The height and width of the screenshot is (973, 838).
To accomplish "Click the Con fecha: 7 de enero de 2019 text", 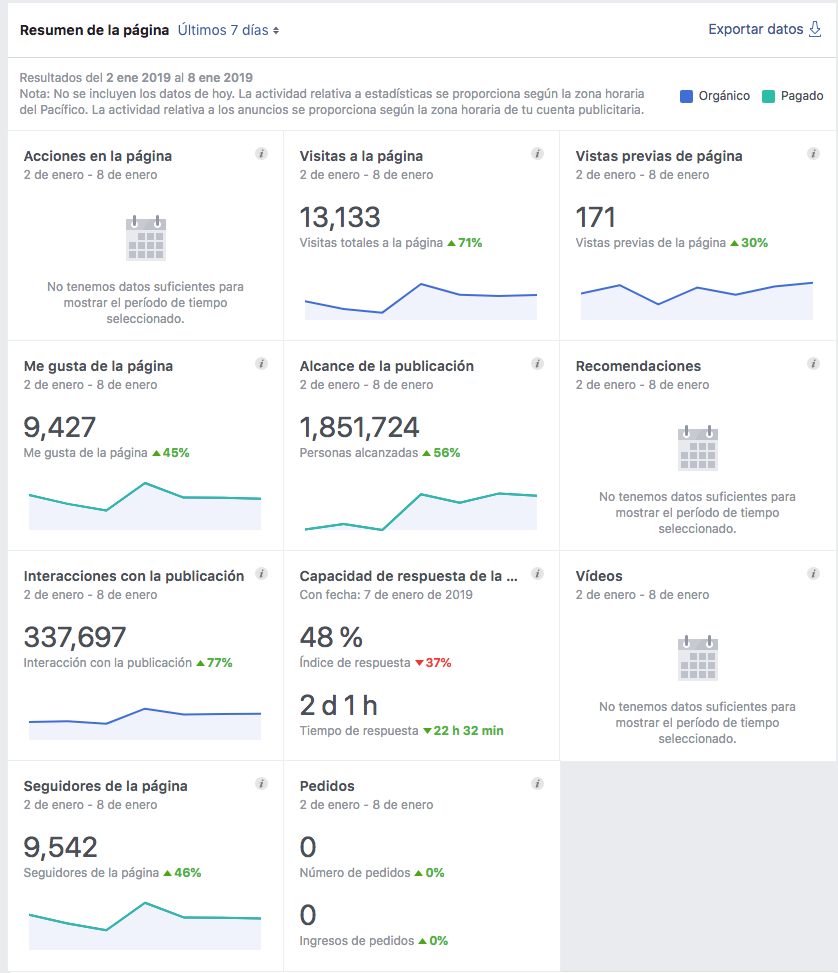I will coord(386,594).
